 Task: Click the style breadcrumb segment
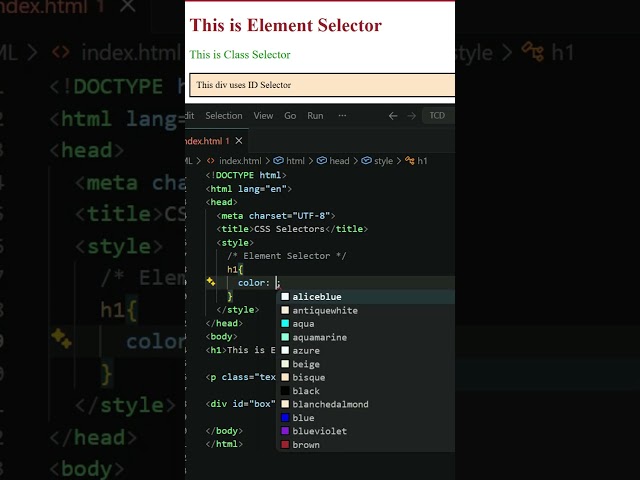click(378, 161)
